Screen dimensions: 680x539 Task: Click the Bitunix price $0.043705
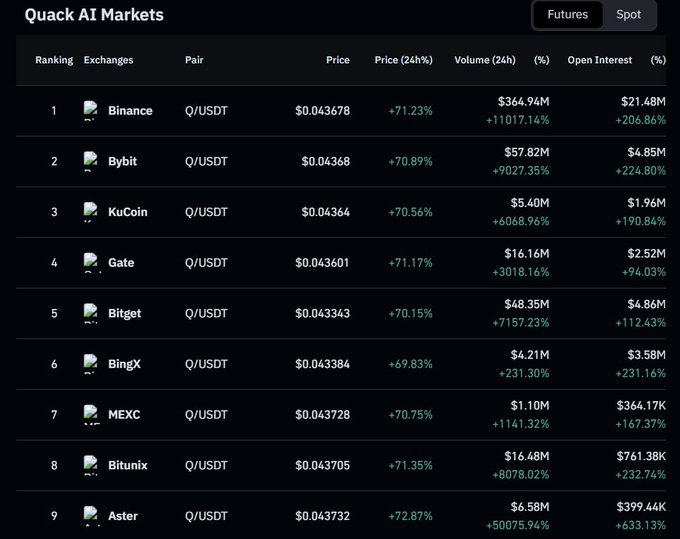coord(322,465)
